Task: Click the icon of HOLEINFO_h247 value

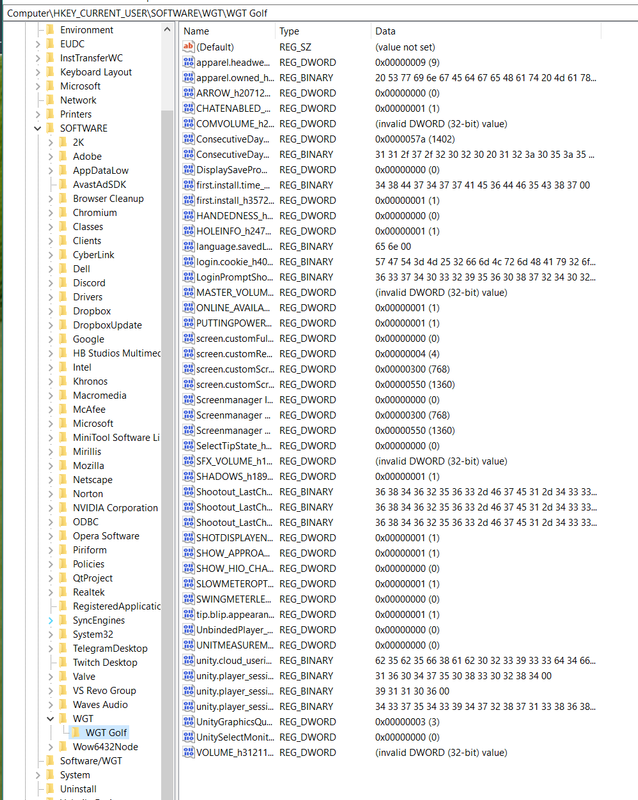Action: click(x=188, y=231)
